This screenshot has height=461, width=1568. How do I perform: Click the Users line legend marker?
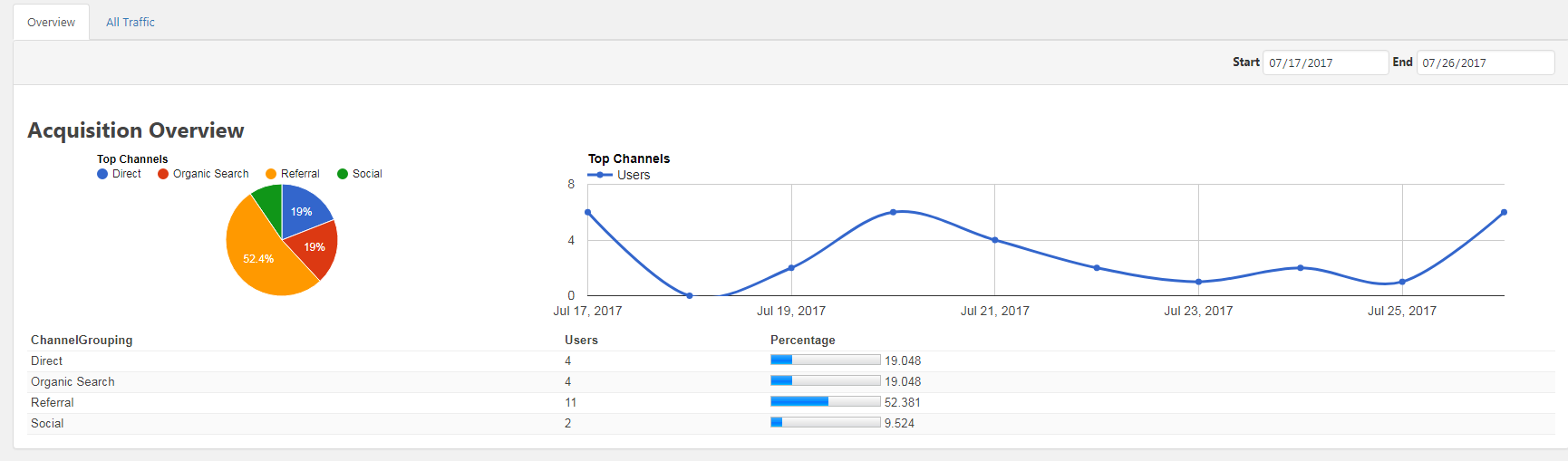[600, 175]
